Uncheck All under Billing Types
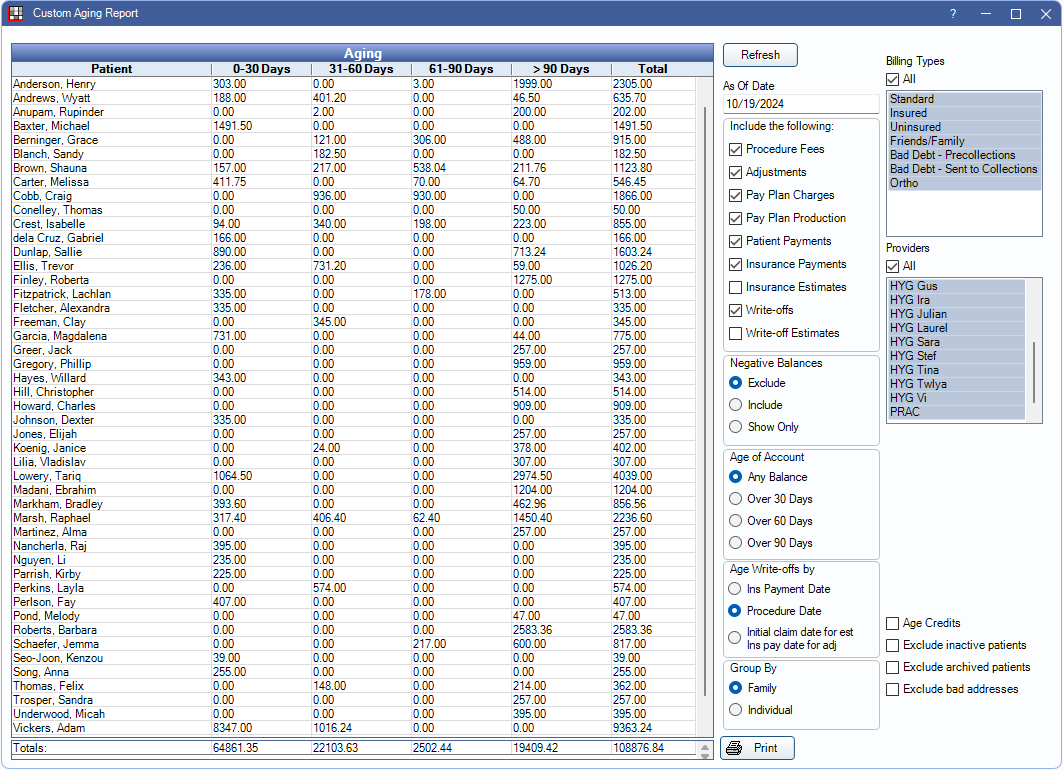 pyautogui.click(x=892, y=79)
